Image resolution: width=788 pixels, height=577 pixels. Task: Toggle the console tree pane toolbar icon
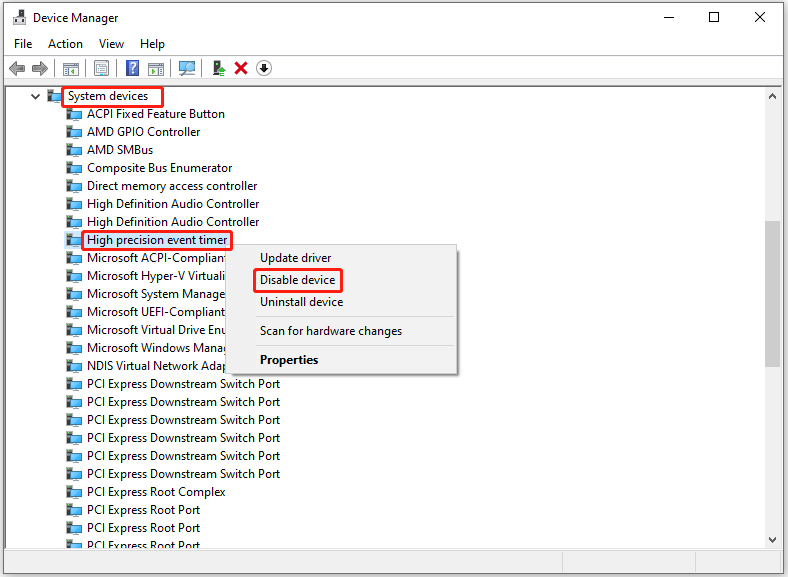tap(71, 68)
